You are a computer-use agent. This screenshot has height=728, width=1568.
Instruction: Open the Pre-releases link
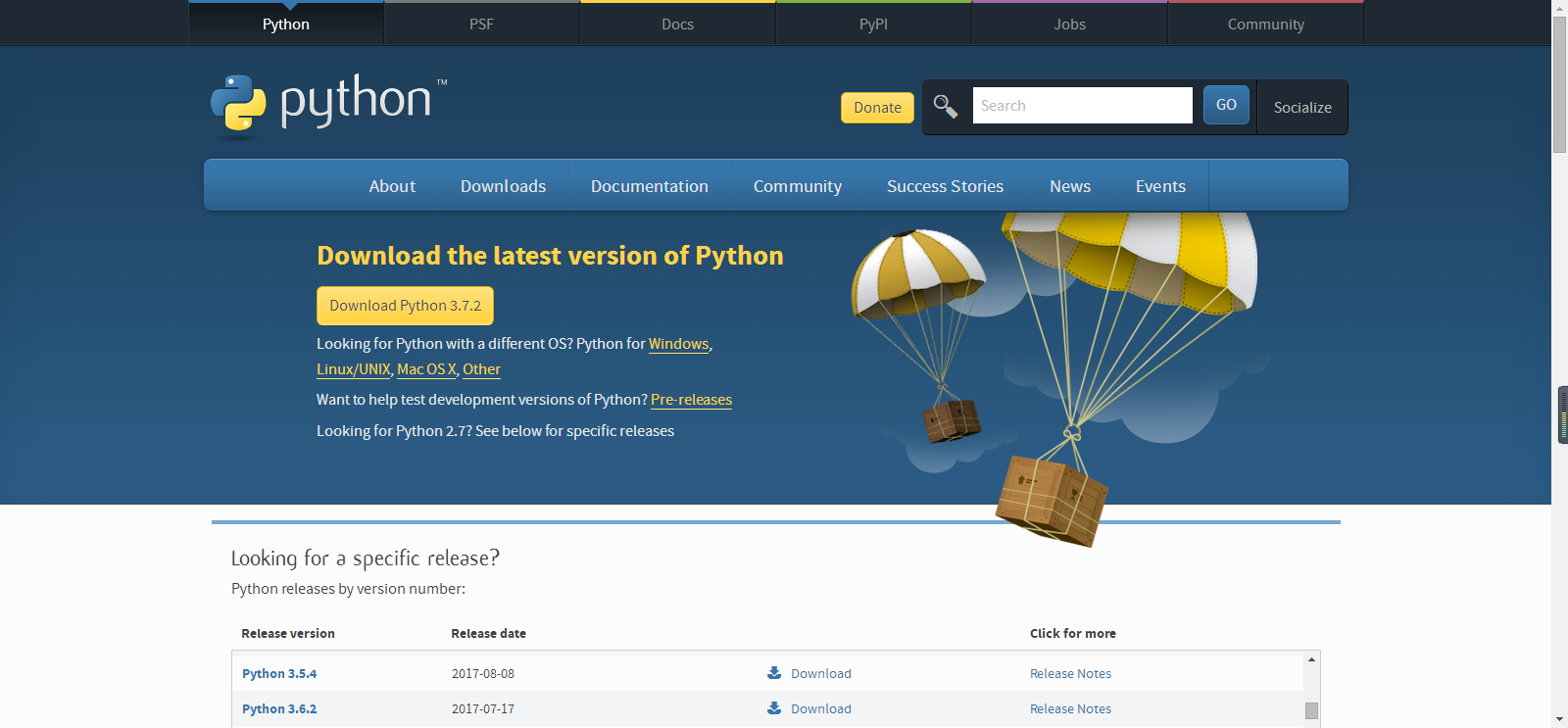coord(691,400)
